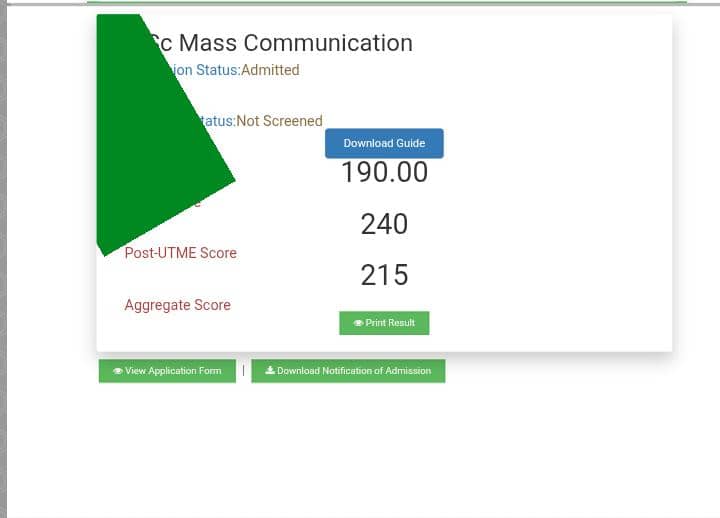Click the Aggregate Score label
Image resolution: width=720 pixels, height=518 pixels.
(x=177, y=305)
